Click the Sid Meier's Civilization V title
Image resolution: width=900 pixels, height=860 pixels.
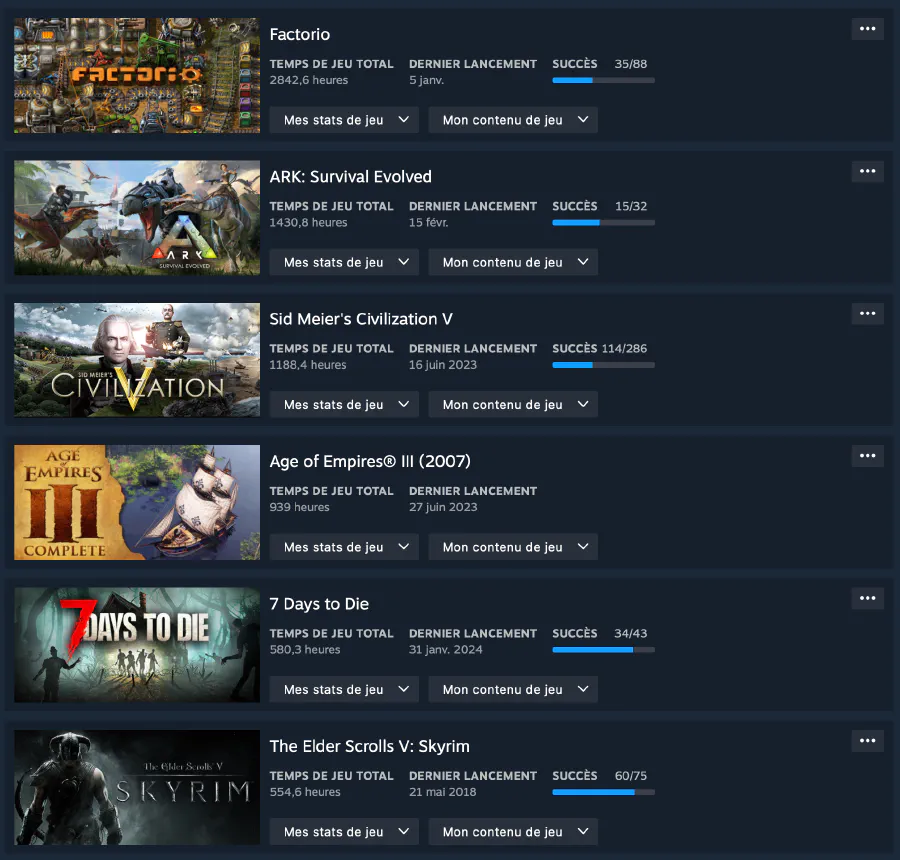(361, 319)
